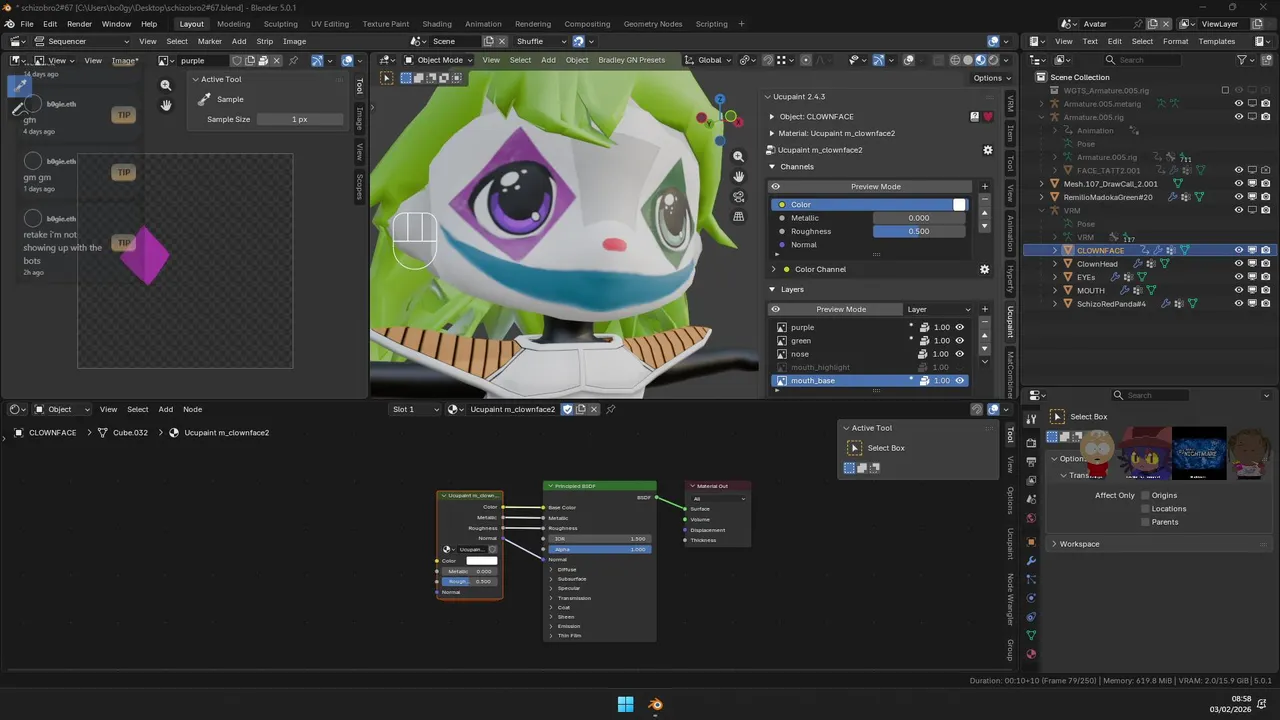Image resolution: width=1280 pixels, height=720 pixels.
Task: Click the zoom magnifier in image editor
Action: [166, 85]
